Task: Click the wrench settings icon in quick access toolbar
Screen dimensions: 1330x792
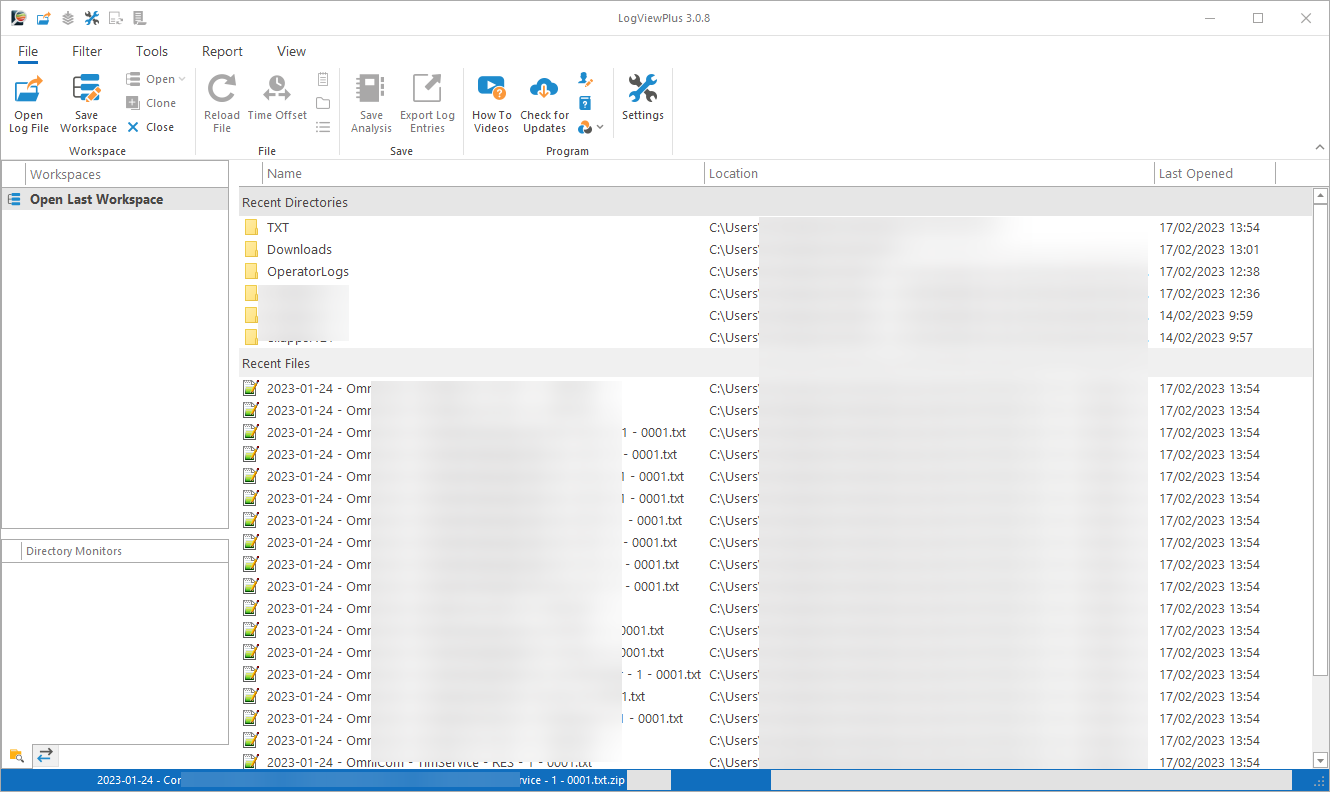Action: [92, 18]
